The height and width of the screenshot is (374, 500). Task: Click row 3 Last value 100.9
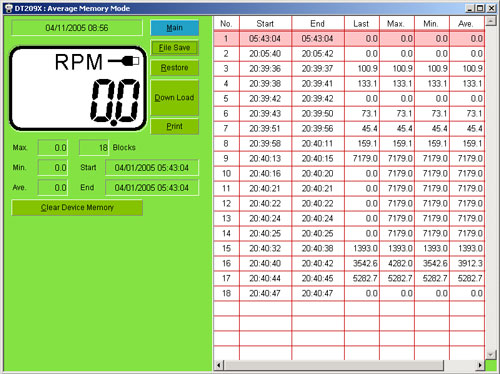(362, 69)
